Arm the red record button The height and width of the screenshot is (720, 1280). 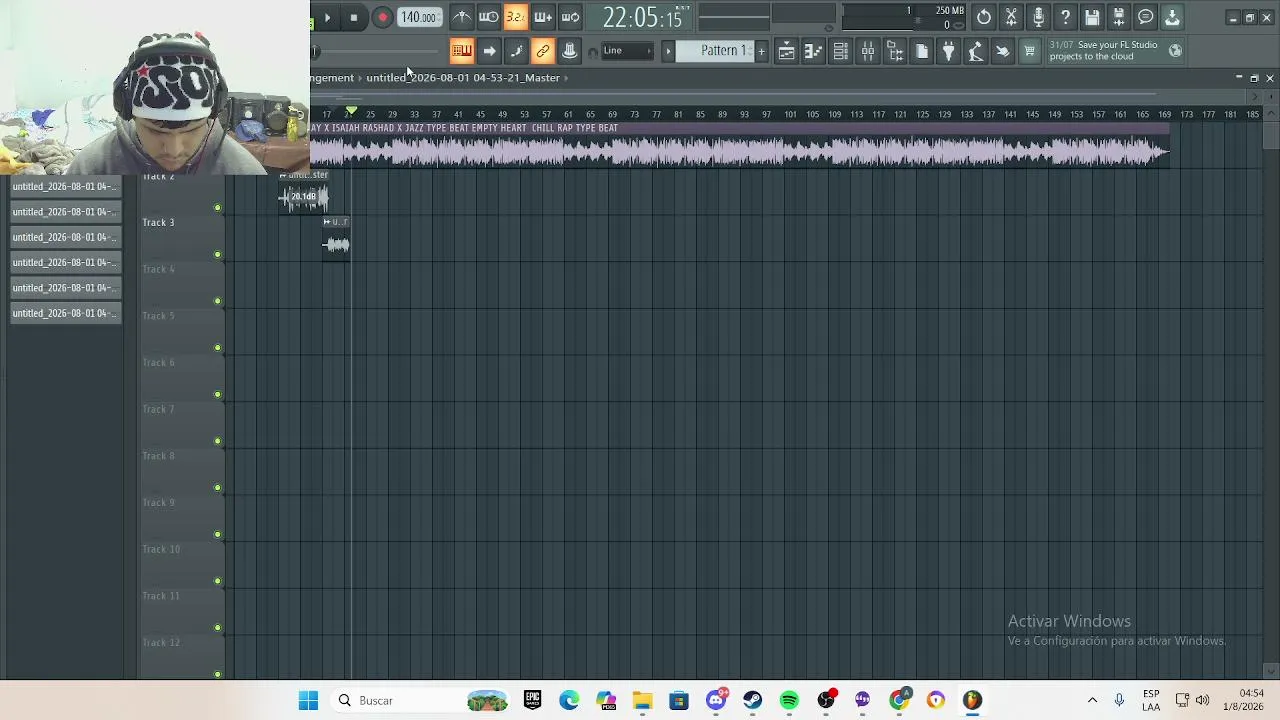click(x=382, y=17)
